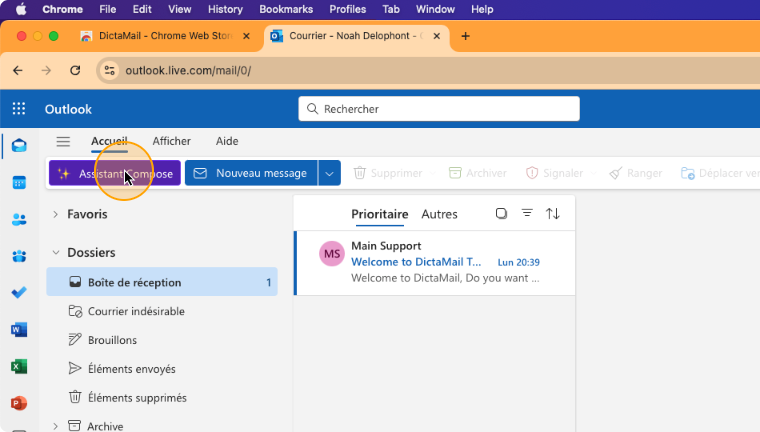Go back in browser history

pos(18,71)
